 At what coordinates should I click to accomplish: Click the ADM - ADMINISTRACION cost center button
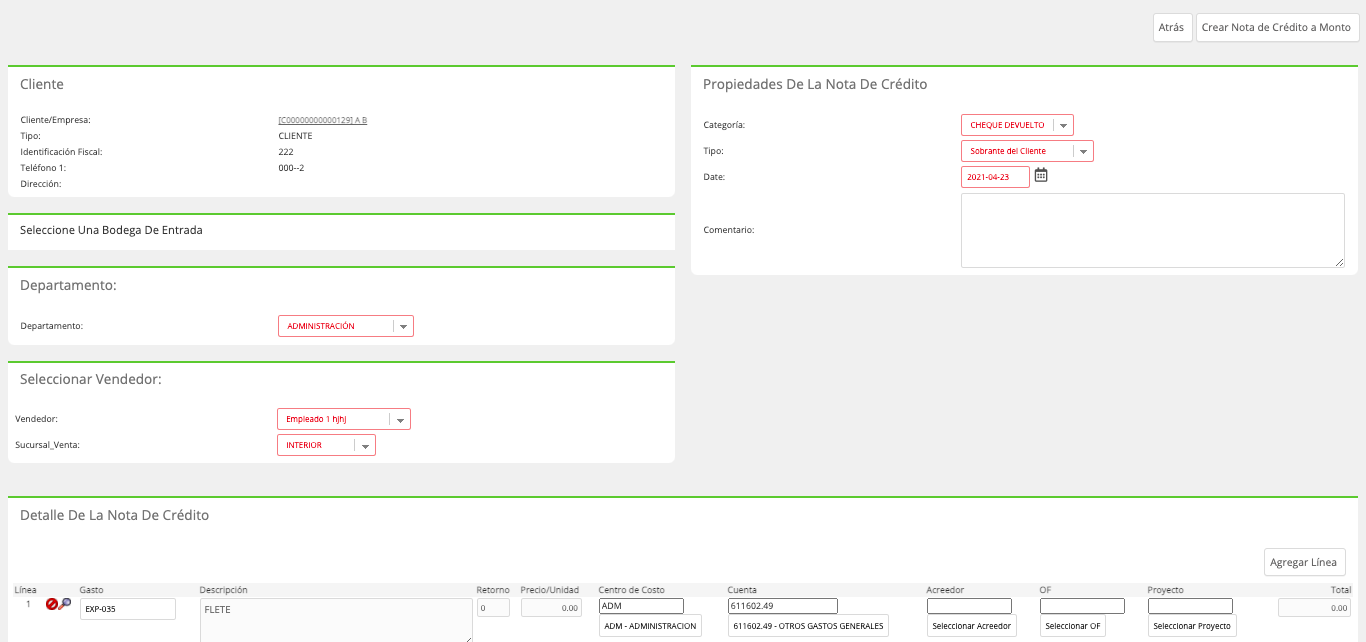click(650, 626)
